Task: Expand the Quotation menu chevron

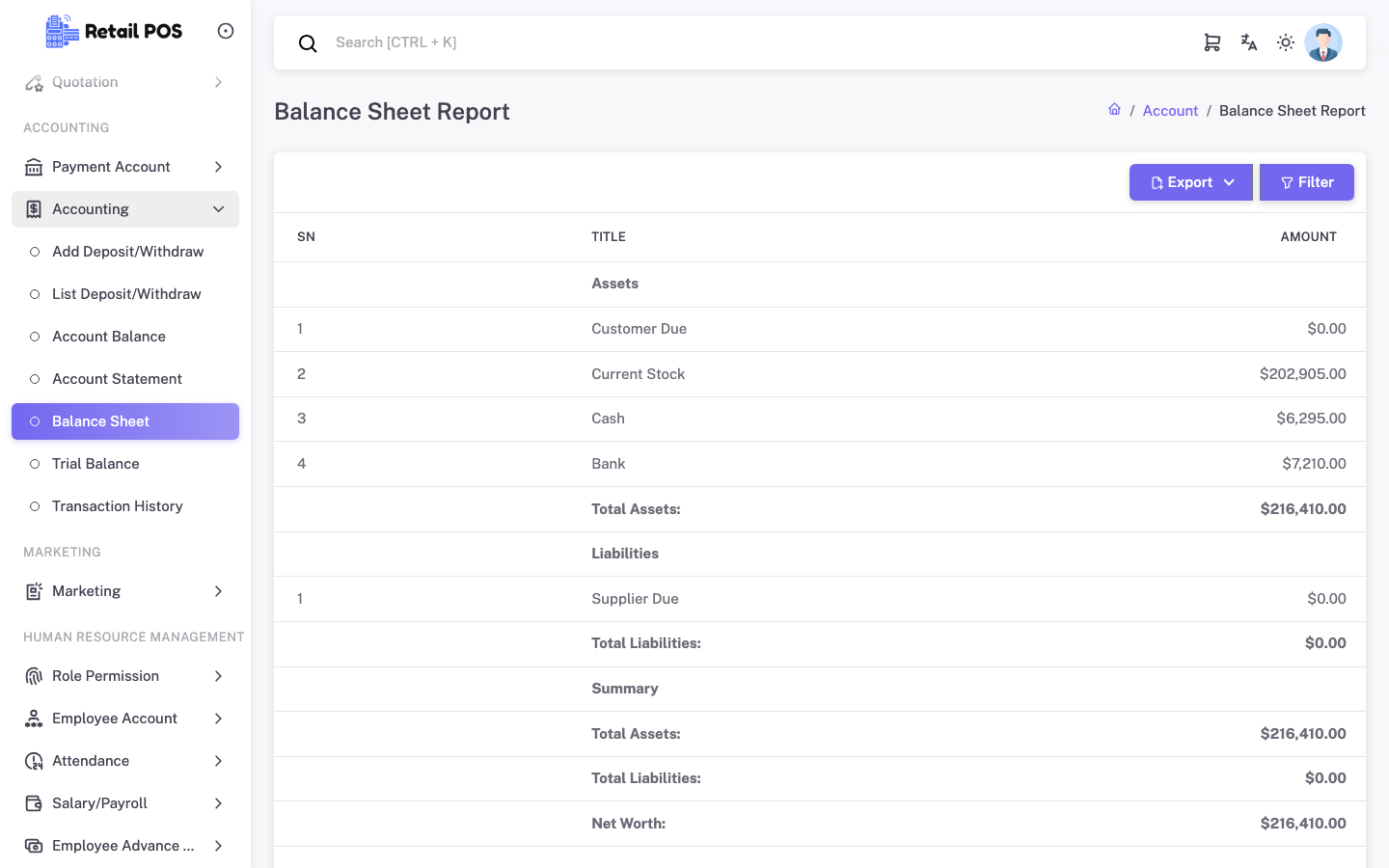Action: [219, 83]
